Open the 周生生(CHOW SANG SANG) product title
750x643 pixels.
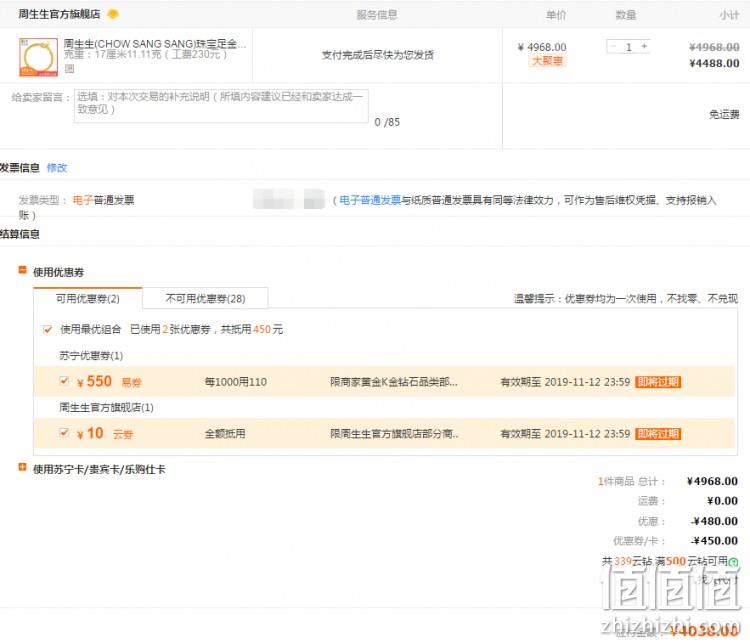point(155,44)
